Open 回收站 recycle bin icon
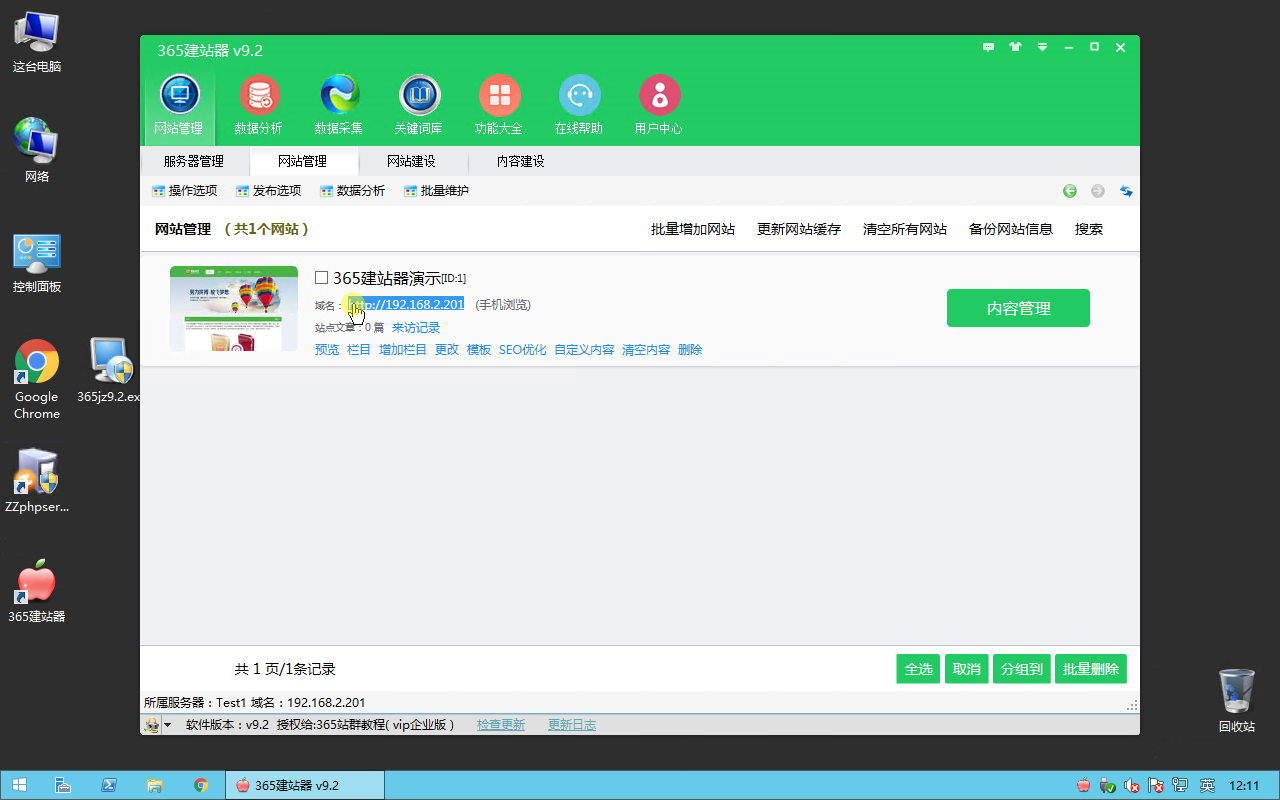1280x800 pixels. click(x=1237, y=701)
